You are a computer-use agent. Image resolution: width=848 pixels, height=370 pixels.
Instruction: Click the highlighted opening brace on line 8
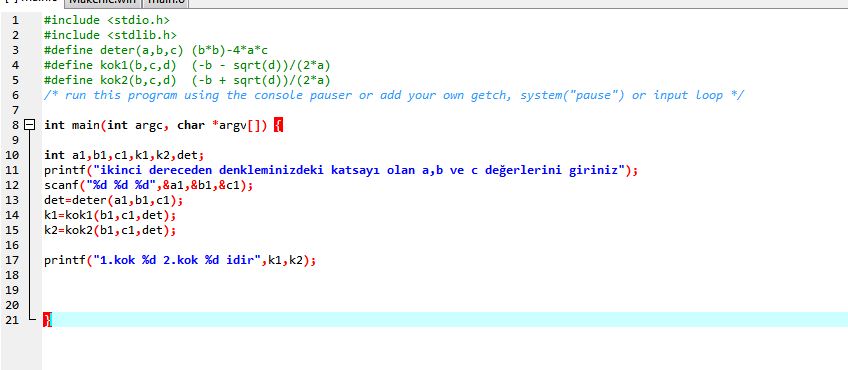[278, 125]
